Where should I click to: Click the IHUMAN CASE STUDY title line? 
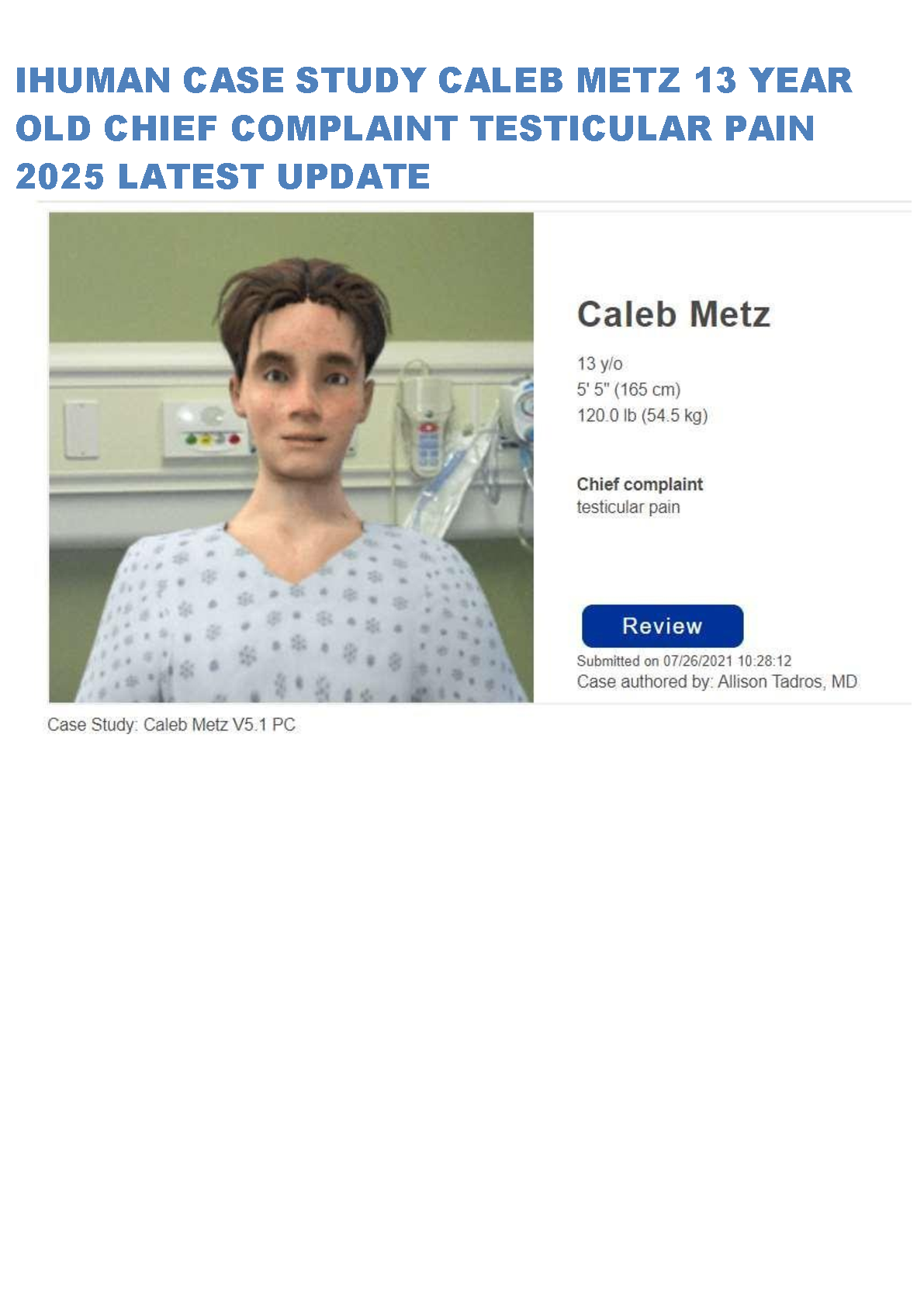point(434,80)
